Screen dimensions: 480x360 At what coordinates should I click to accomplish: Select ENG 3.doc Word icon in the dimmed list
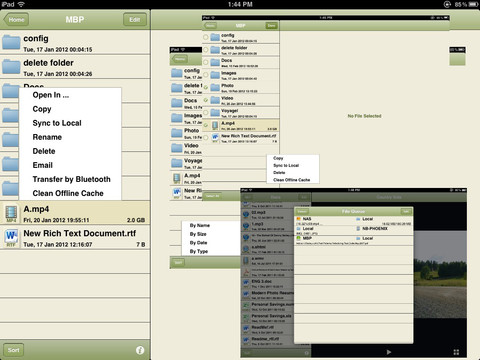click(x=246, y=283)
